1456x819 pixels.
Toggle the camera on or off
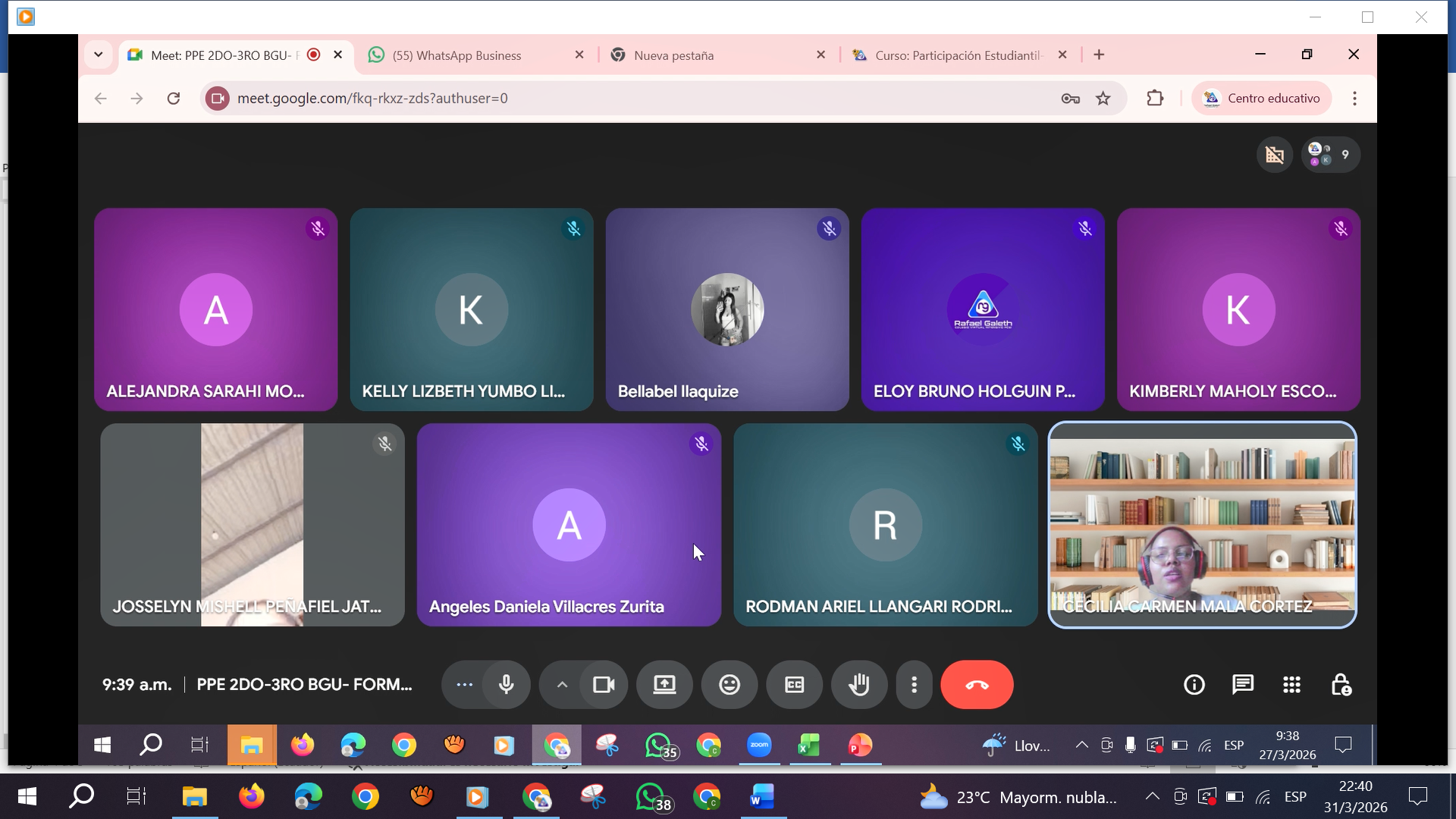(604, 685)
